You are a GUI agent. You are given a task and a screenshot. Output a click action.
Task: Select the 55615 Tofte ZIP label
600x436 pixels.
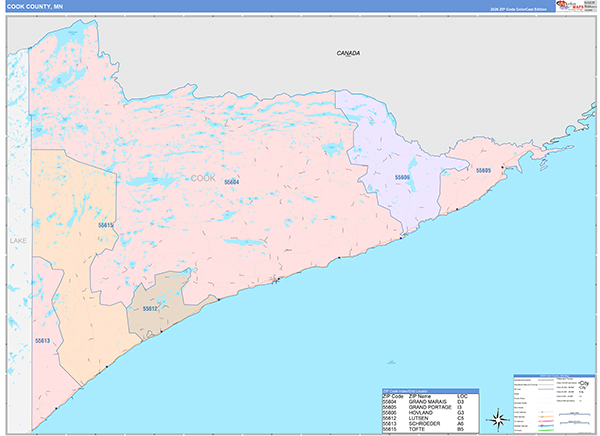coord(106,226)
